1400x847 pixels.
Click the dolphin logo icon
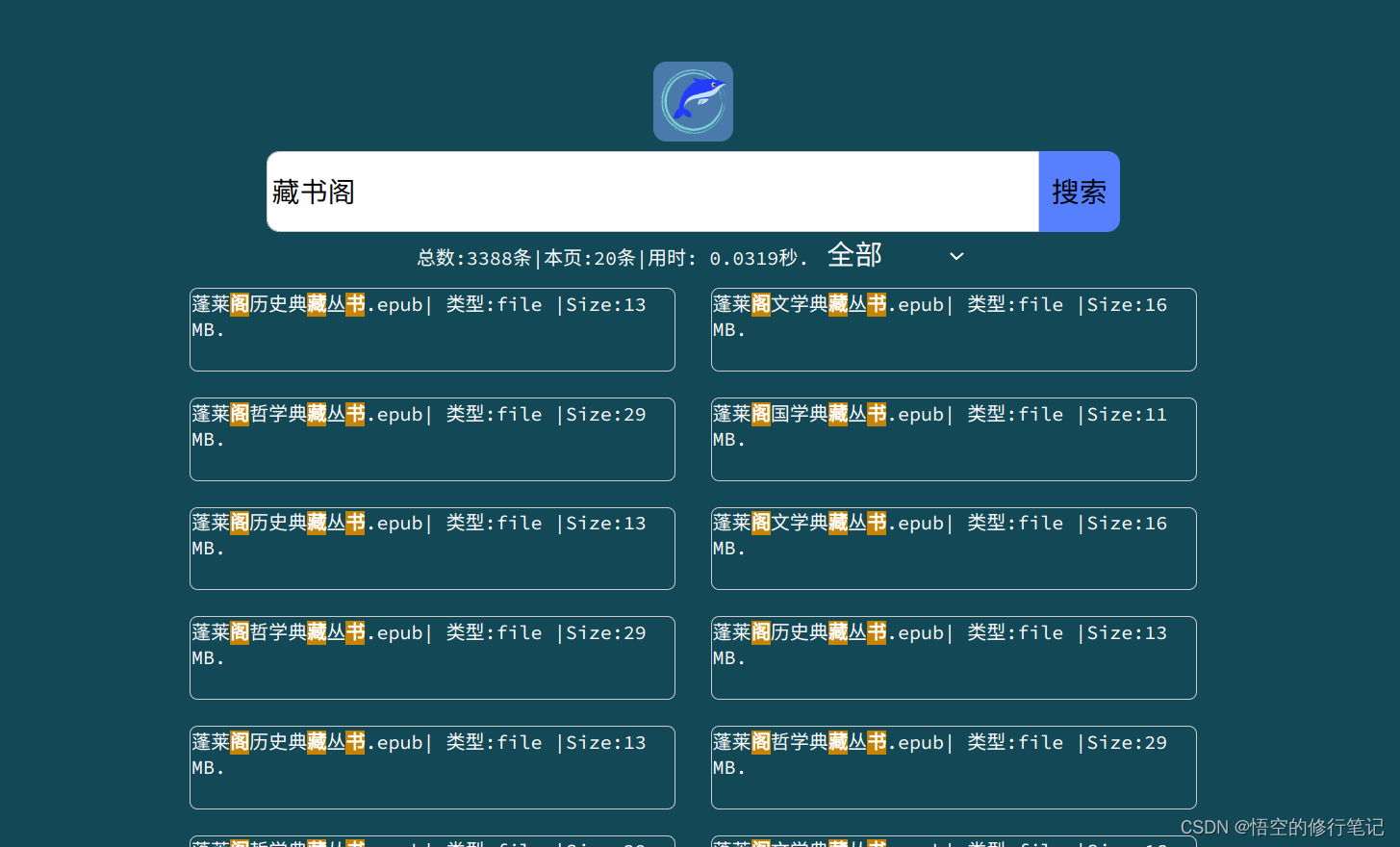[693, 101]
